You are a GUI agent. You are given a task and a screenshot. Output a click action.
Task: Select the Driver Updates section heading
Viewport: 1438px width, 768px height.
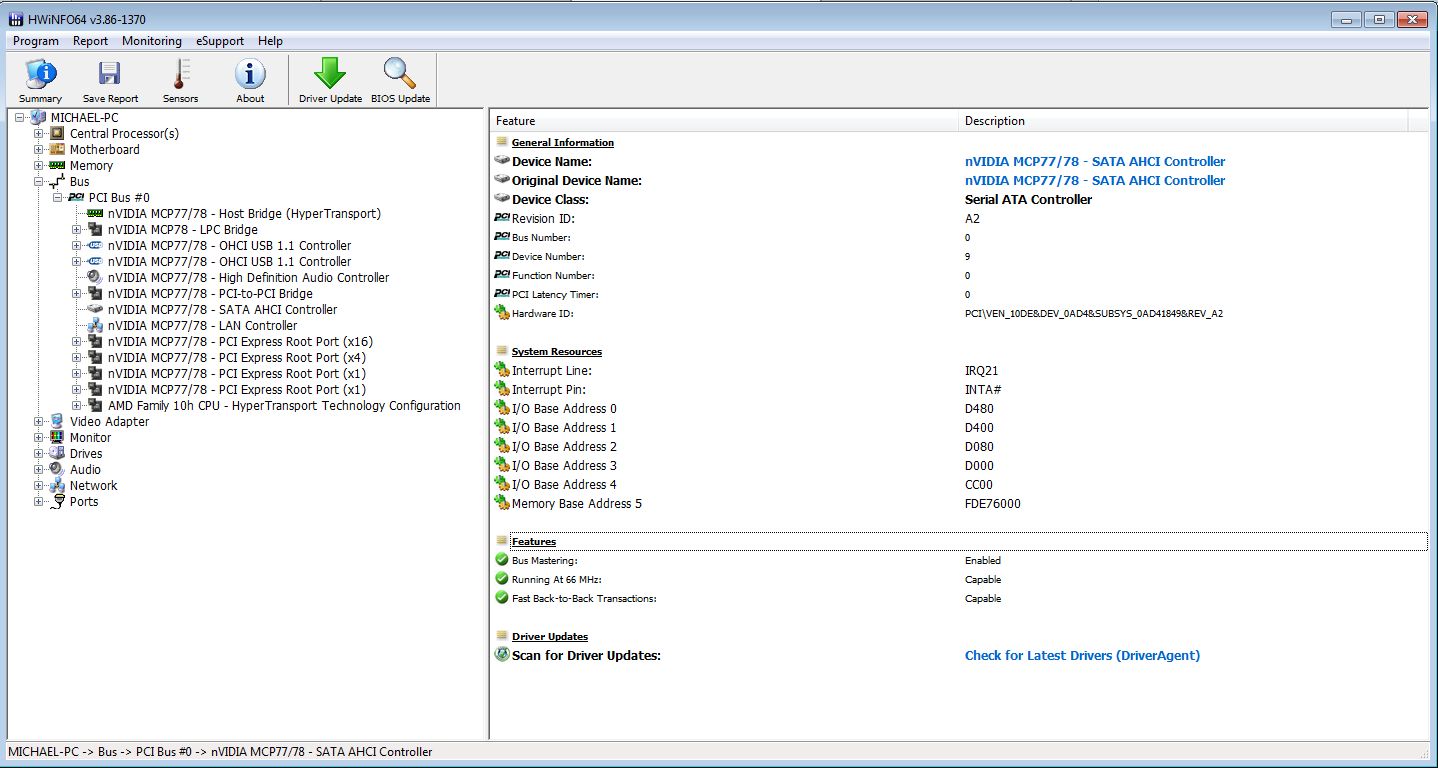pos(550,637)
